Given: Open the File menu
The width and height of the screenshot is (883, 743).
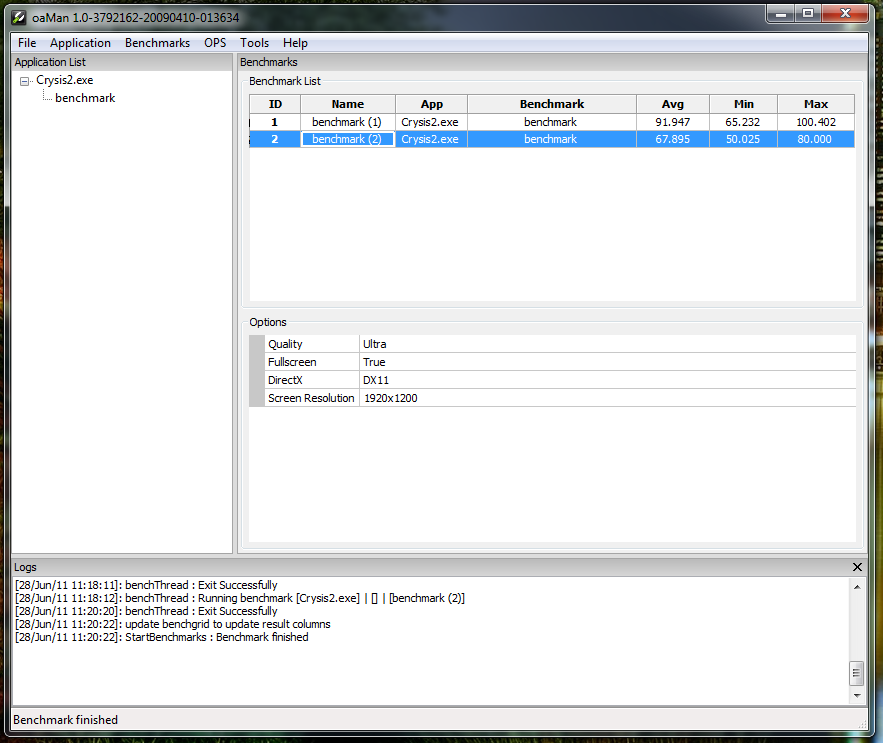Looking at the screenshot, I should (27, 43).
